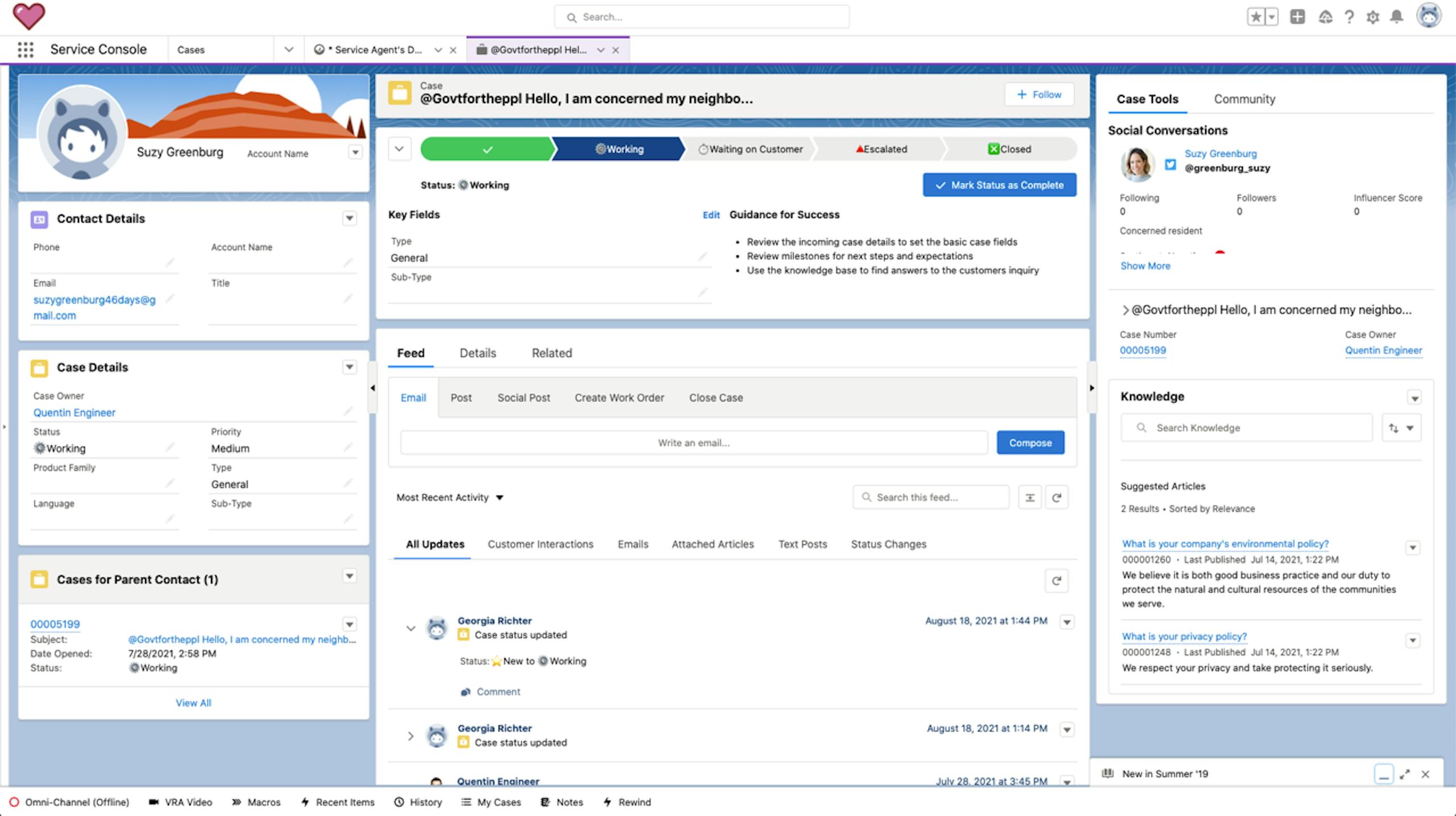
Task: Pop out the New in Summer '19 panel
Action: point(1405,774)
